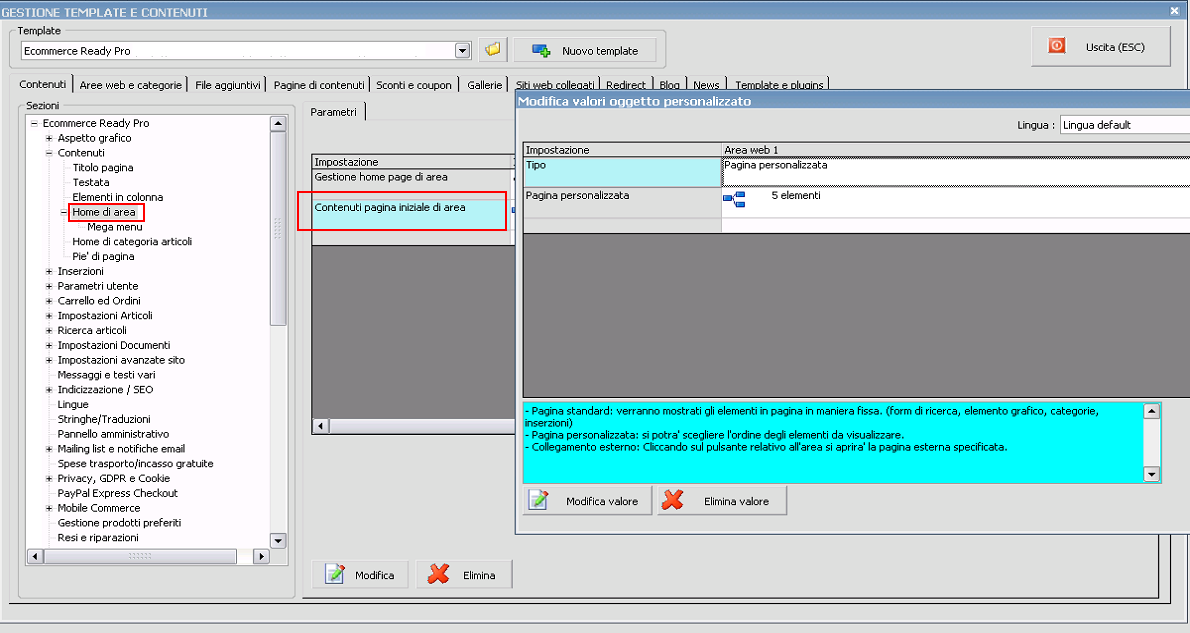Expand the Mailing list e notifiche email node
This screenshot has height=633, width=1190.
(49, 449)
